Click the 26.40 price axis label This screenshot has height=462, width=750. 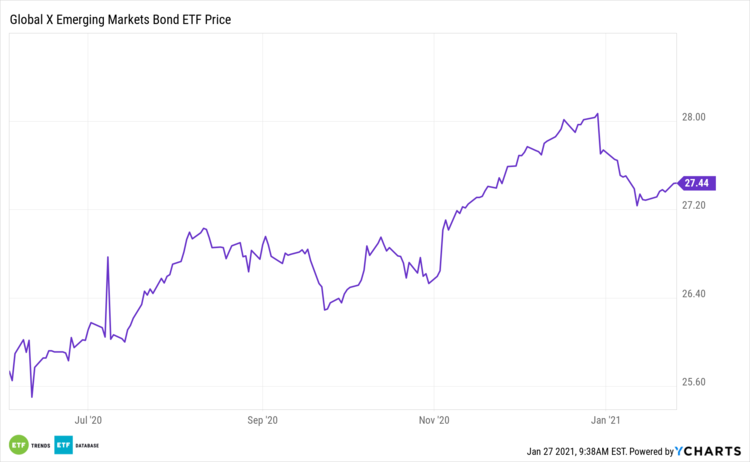(x=693, y=294)
